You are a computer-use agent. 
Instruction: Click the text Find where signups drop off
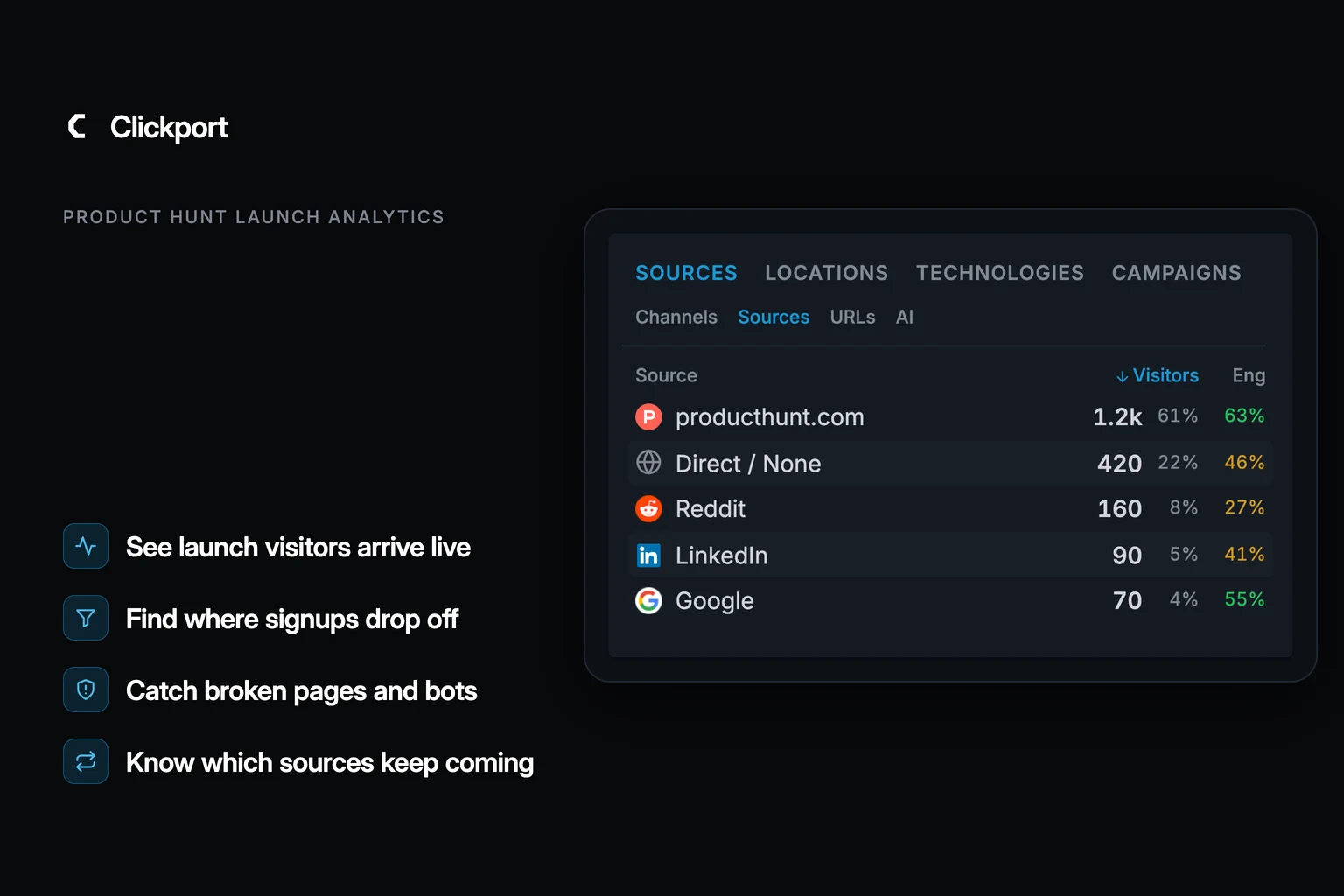point(292,619)
